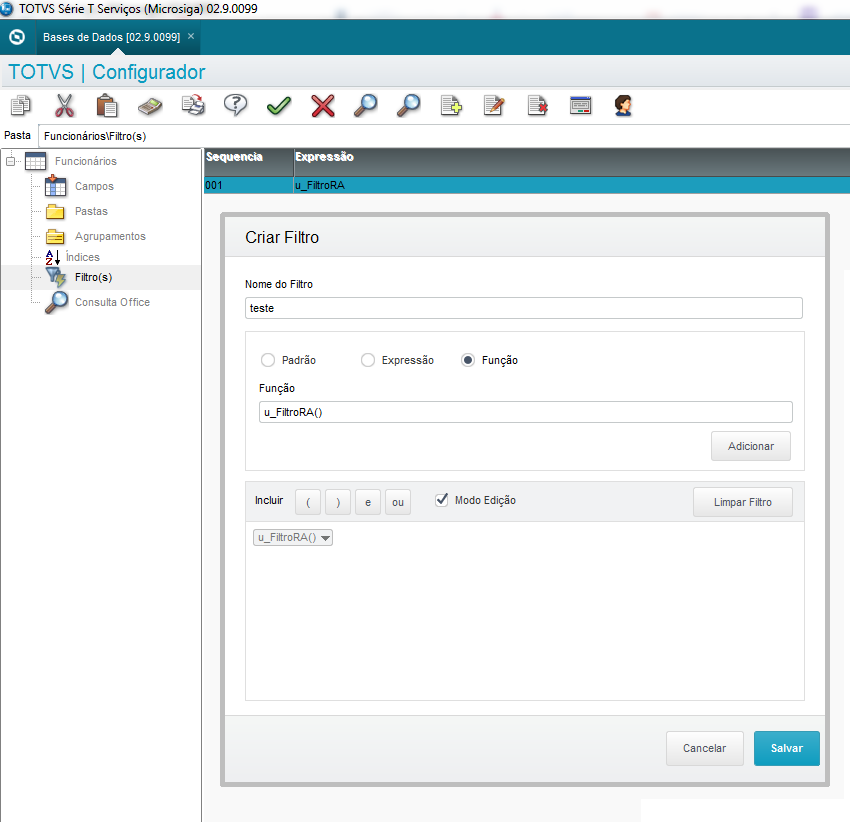Open the Help question mark icon
The height and width of the screenshot is (822, 850).
236,105
